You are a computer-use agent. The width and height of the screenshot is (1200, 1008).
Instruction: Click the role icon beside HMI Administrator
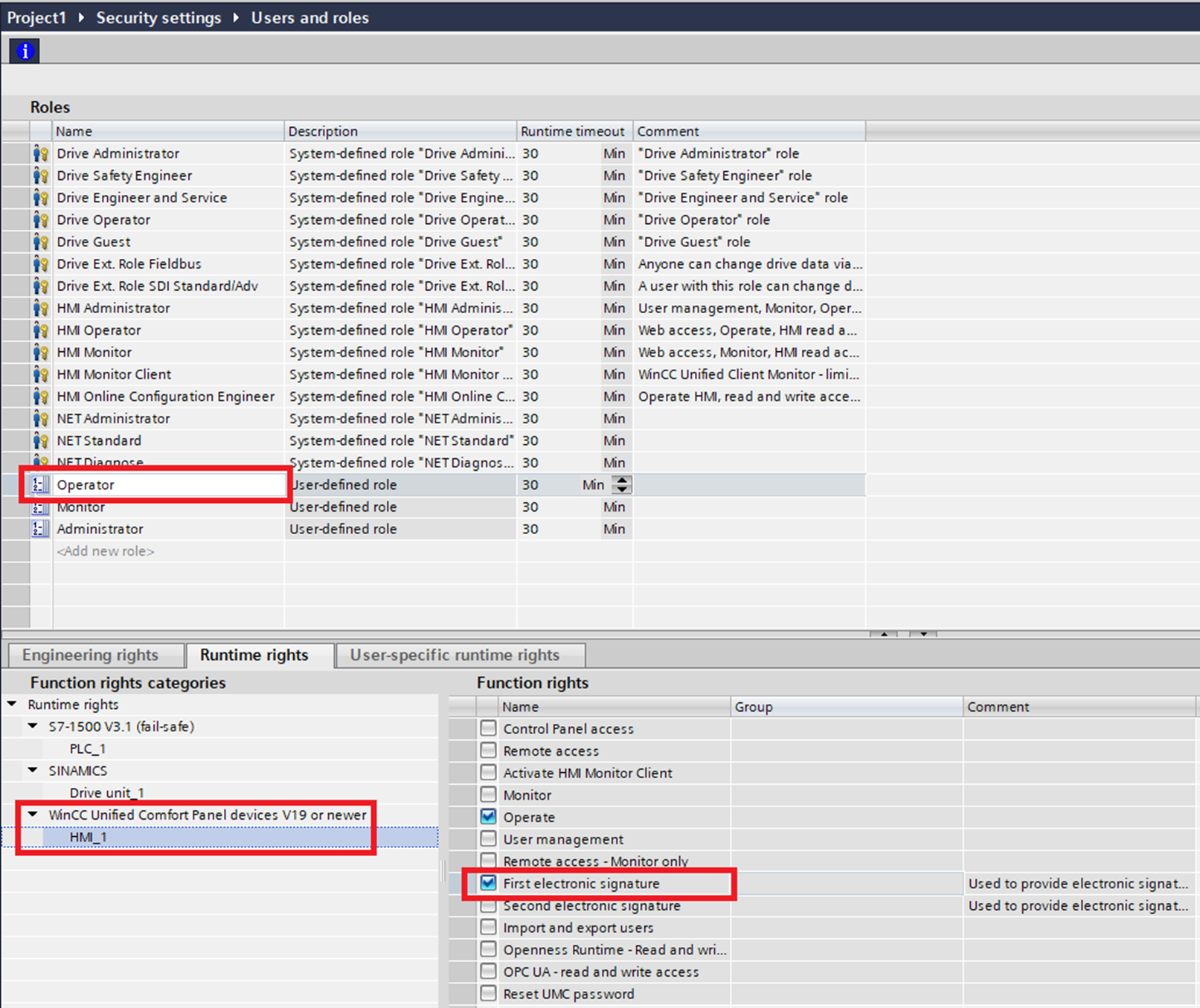pos(40,308)
